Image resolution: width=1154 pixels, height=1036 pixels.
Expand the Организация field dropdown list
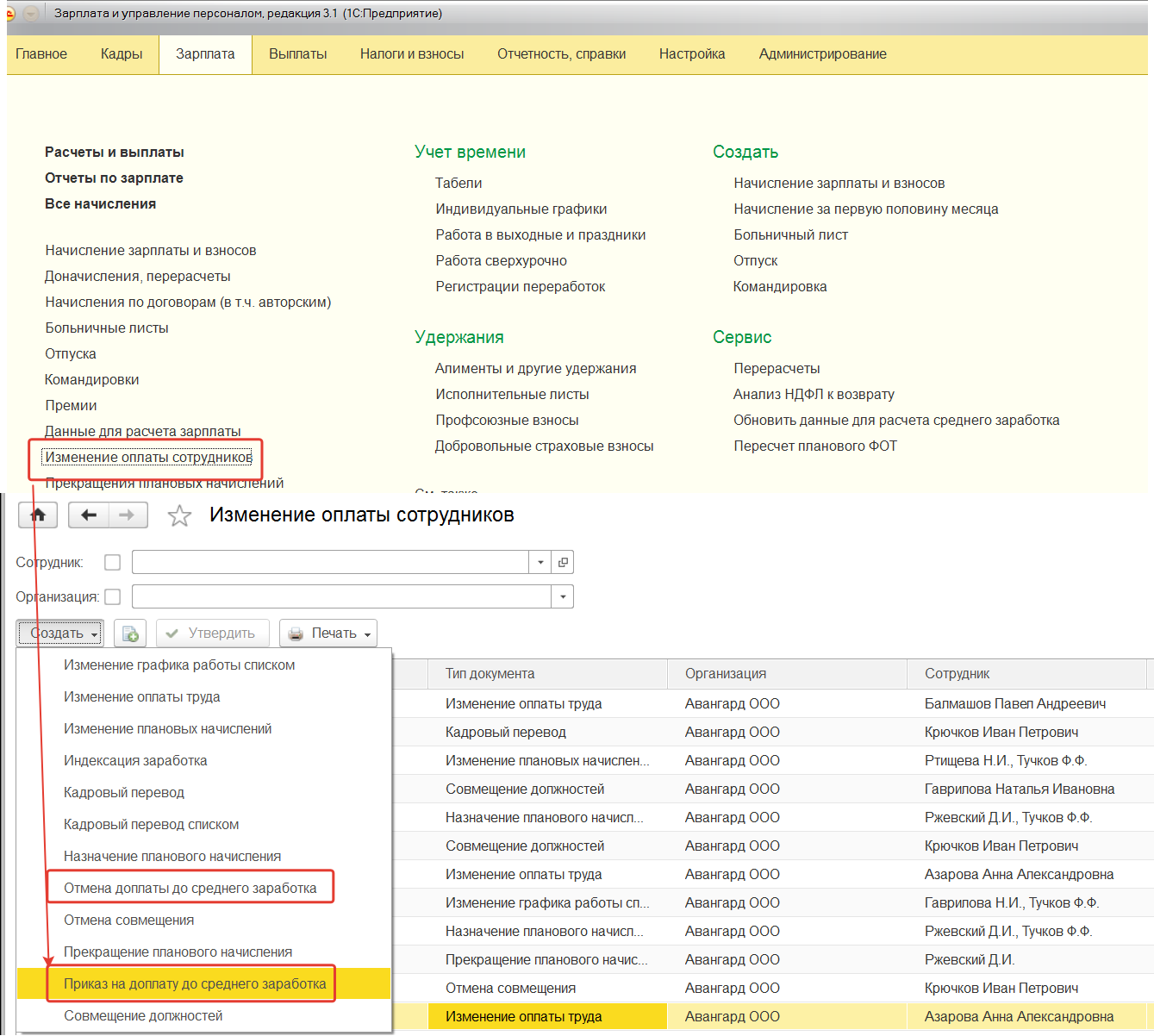point(563,597)
